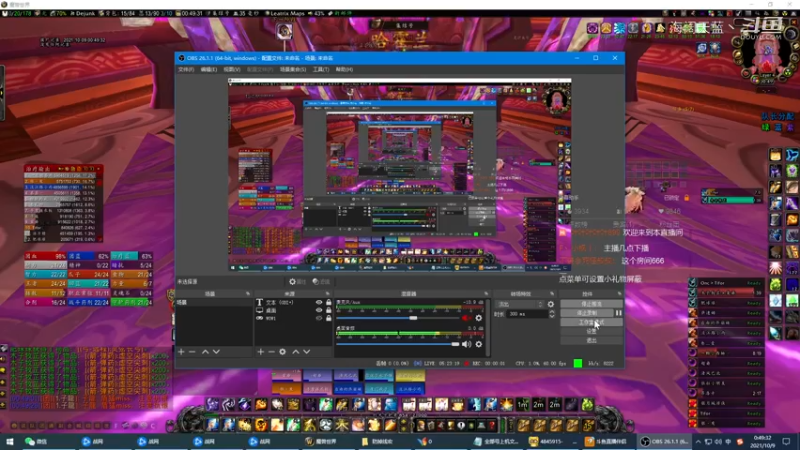Unmute the microphone/Aux audio channel
This screenshot has width=800, height=450.
click(466, 318)
